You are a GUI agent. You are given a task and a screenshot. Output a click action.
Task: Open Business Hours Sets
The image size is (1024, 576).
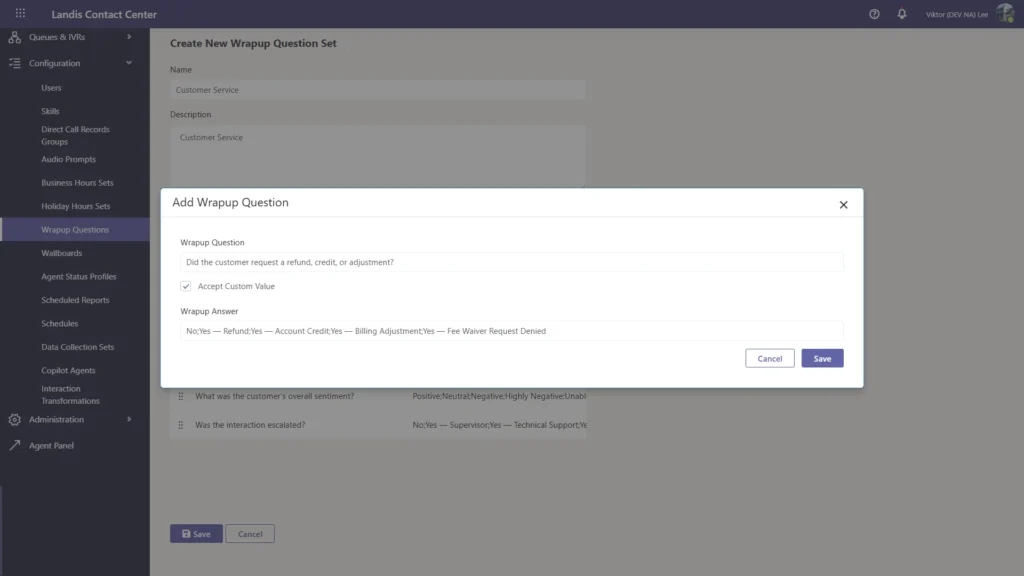pyautogui.click(x=77, y=183)
